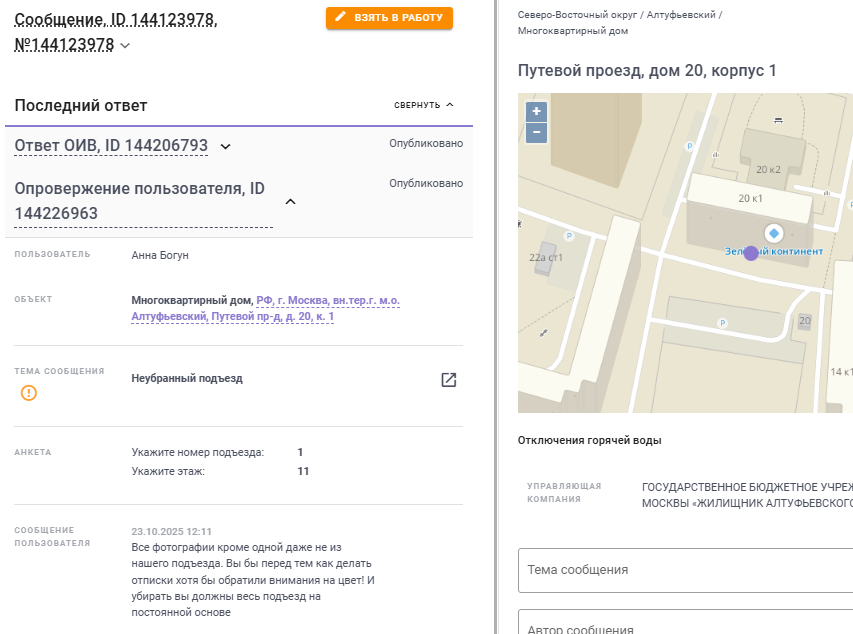Click the orange warning icon under Тема сообщения
This screenshot has width=853, height=634.
click(29, 393)
